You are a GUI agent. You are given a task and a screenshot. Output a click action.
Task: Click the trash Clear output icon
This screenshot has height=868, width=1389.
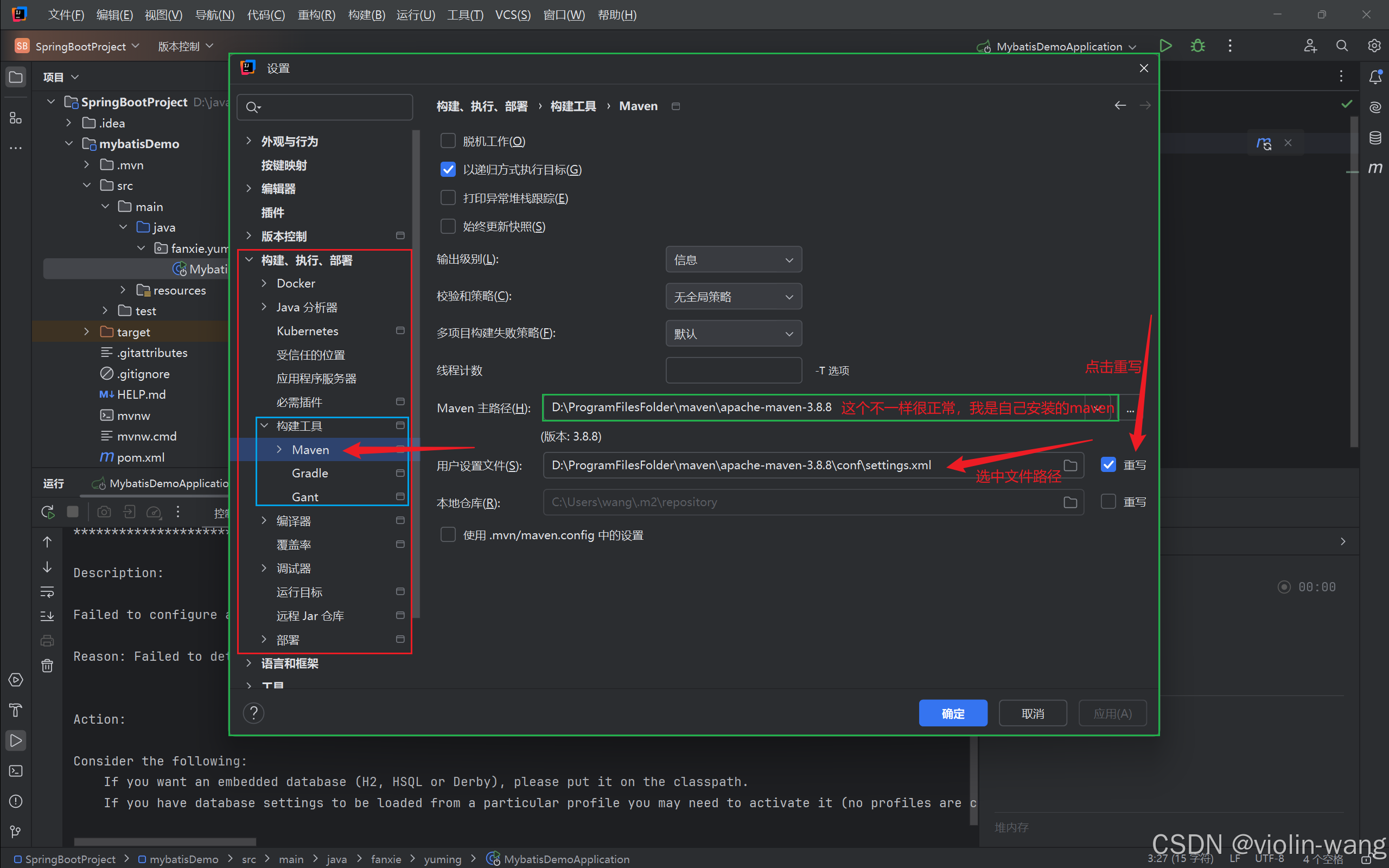click(x=48, y=665)
